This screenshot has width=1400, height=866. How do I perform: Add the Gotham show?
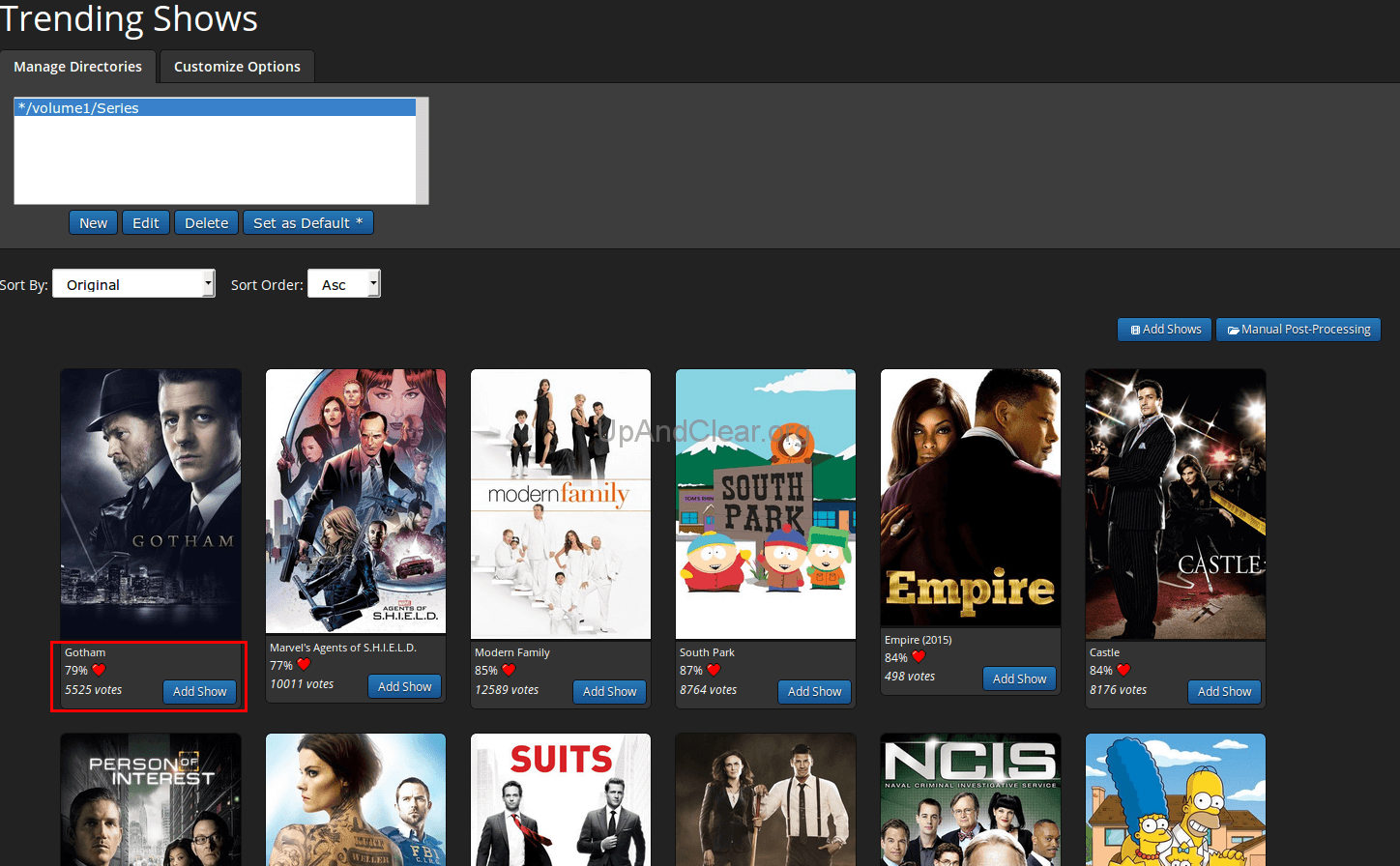click(199, 692)
